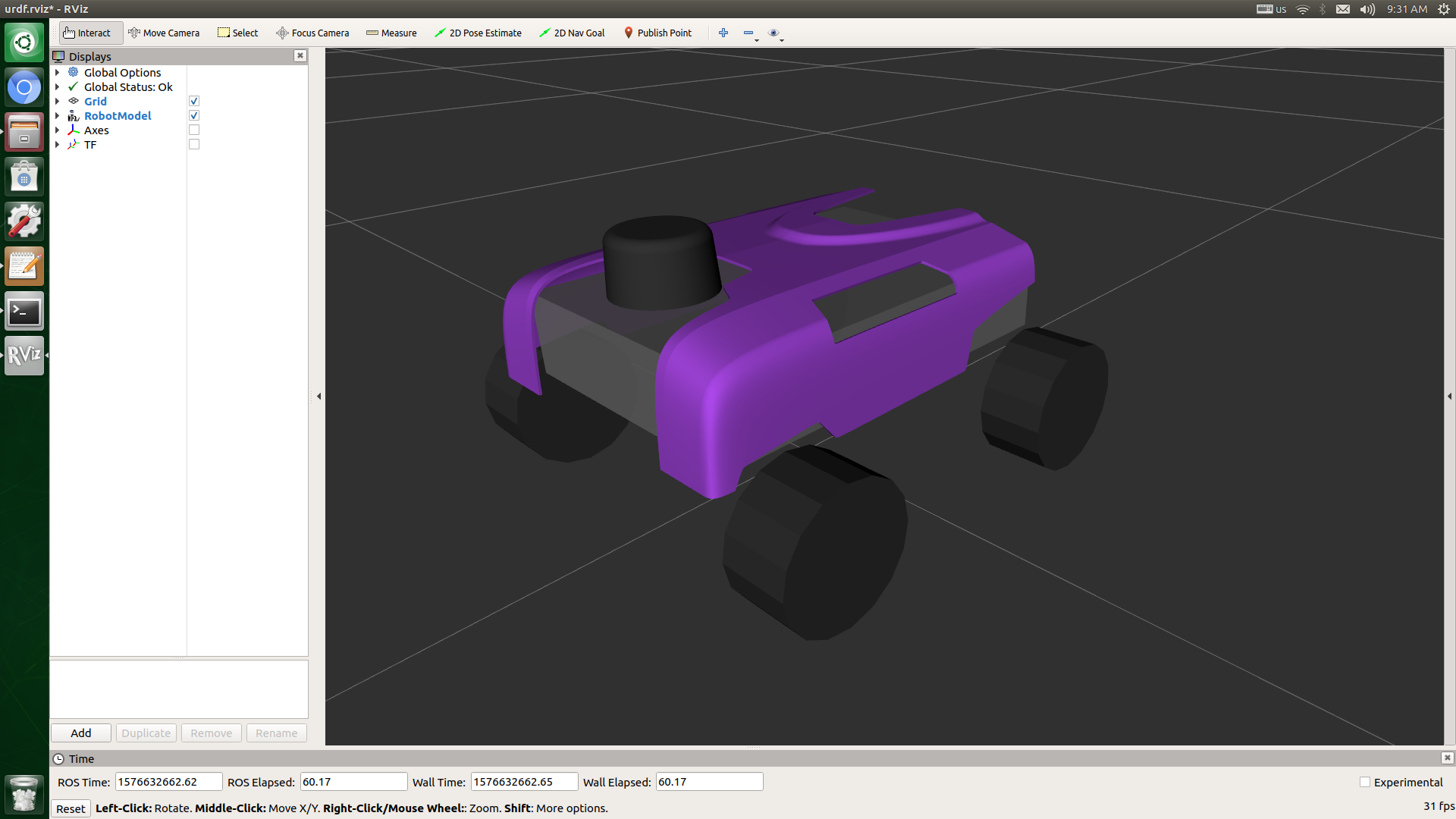
Task: Choose the Select tool in toolbar
Action: click(237, 33)
